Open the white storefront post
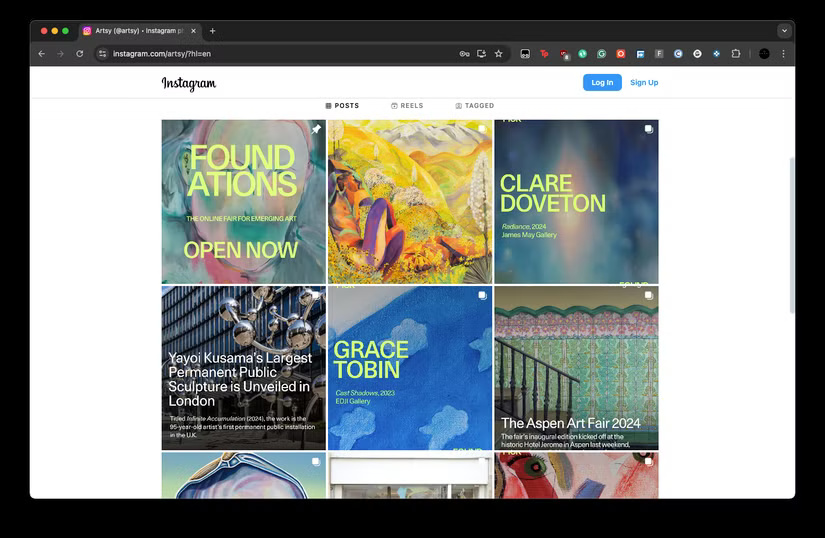This screenshot has height=538, width=825. (410, 475)
